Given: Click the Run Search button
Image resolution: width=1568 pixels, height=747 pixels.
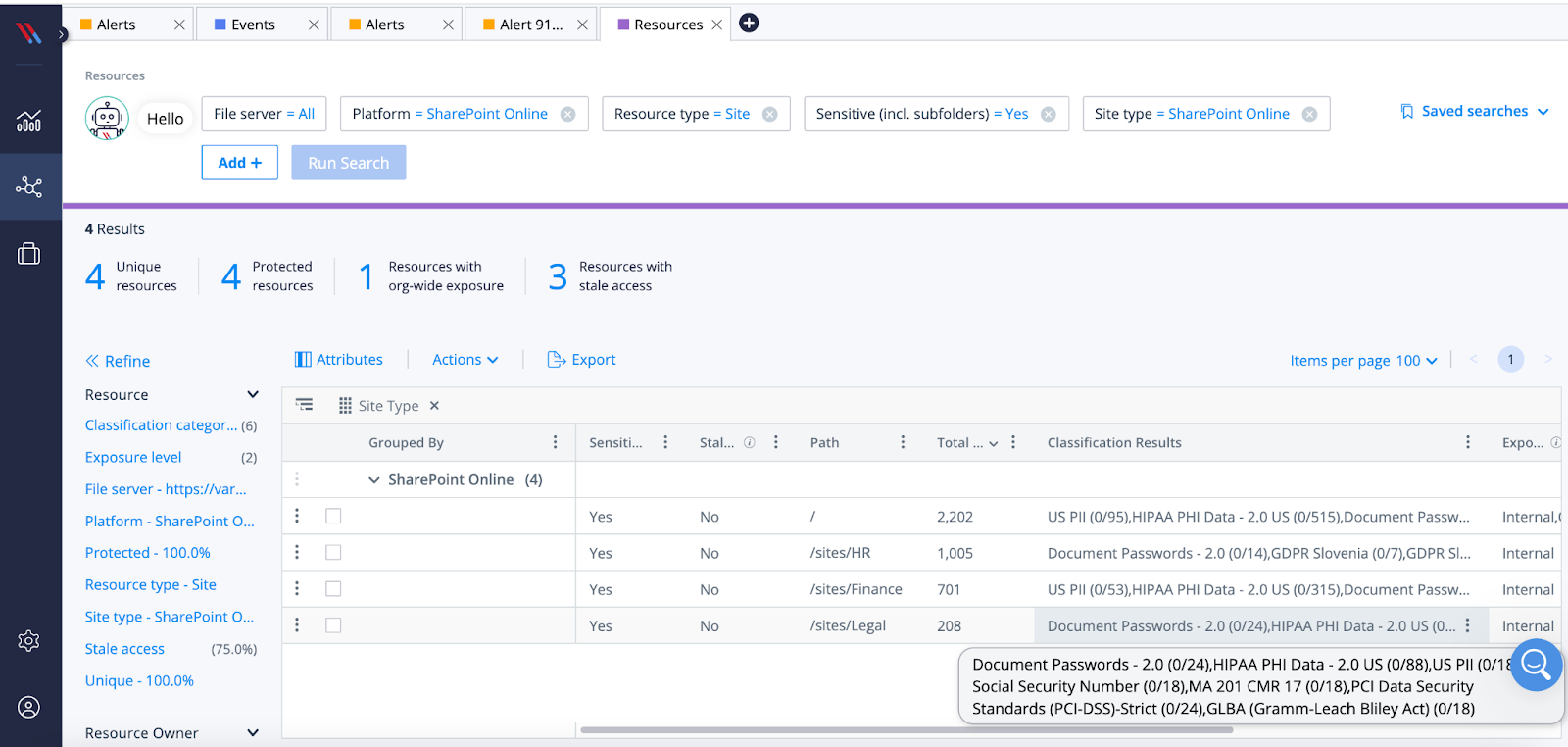Looking at the screenshot, I should tap(348, 163).
